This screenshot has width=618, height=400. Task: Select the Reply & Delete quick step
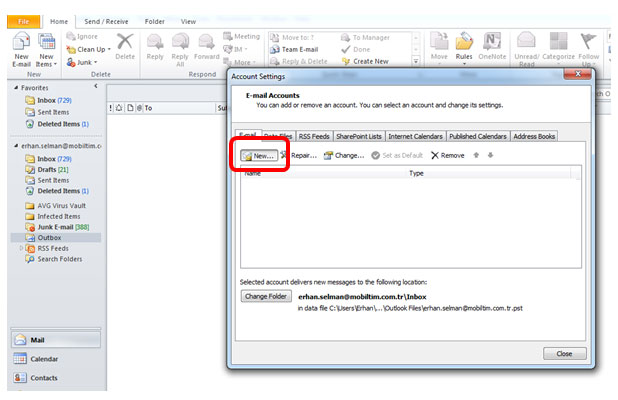299,61
